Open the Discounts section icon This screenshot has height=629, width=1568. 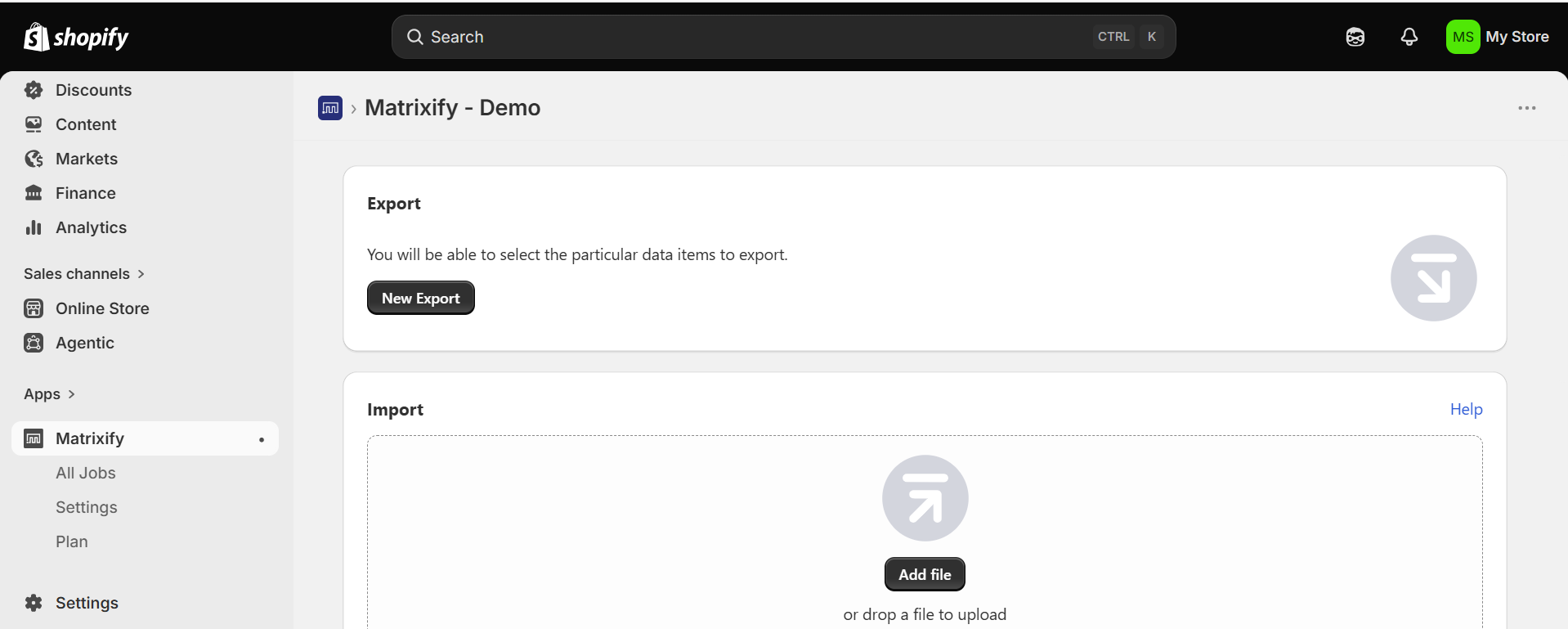tap(34, 90)
